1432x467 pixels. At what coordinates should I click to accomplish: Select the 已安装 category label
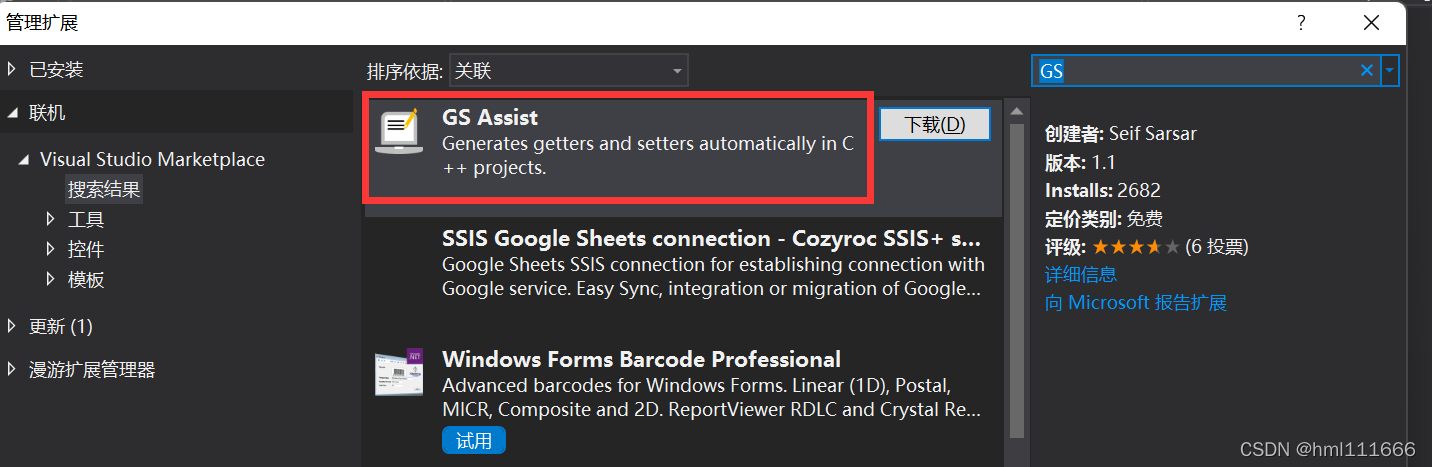[56, 70]
